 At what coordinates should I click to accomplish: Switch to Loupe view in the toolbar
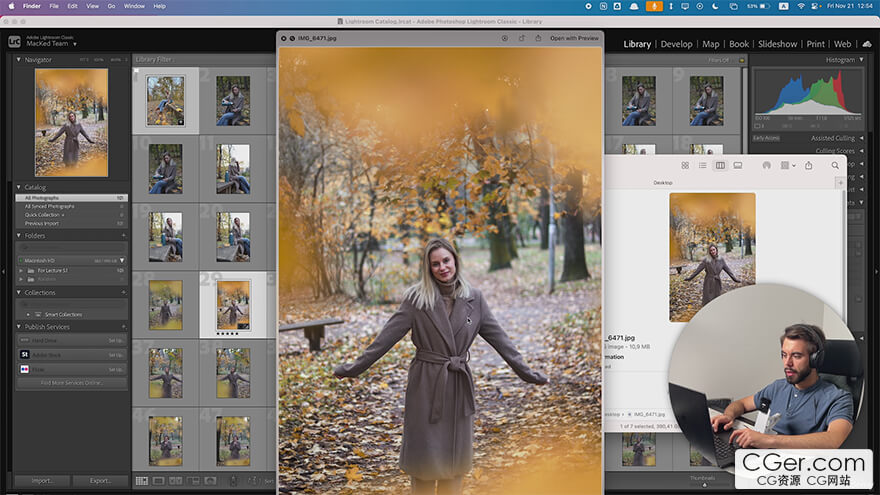[x=159, y=481]
